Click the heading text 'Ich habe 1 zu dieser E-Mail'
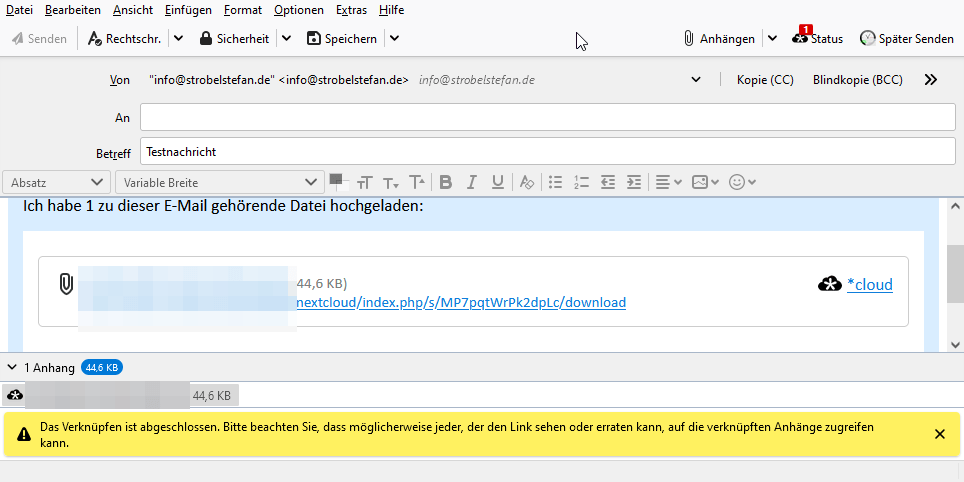 [x=114, y=206]
